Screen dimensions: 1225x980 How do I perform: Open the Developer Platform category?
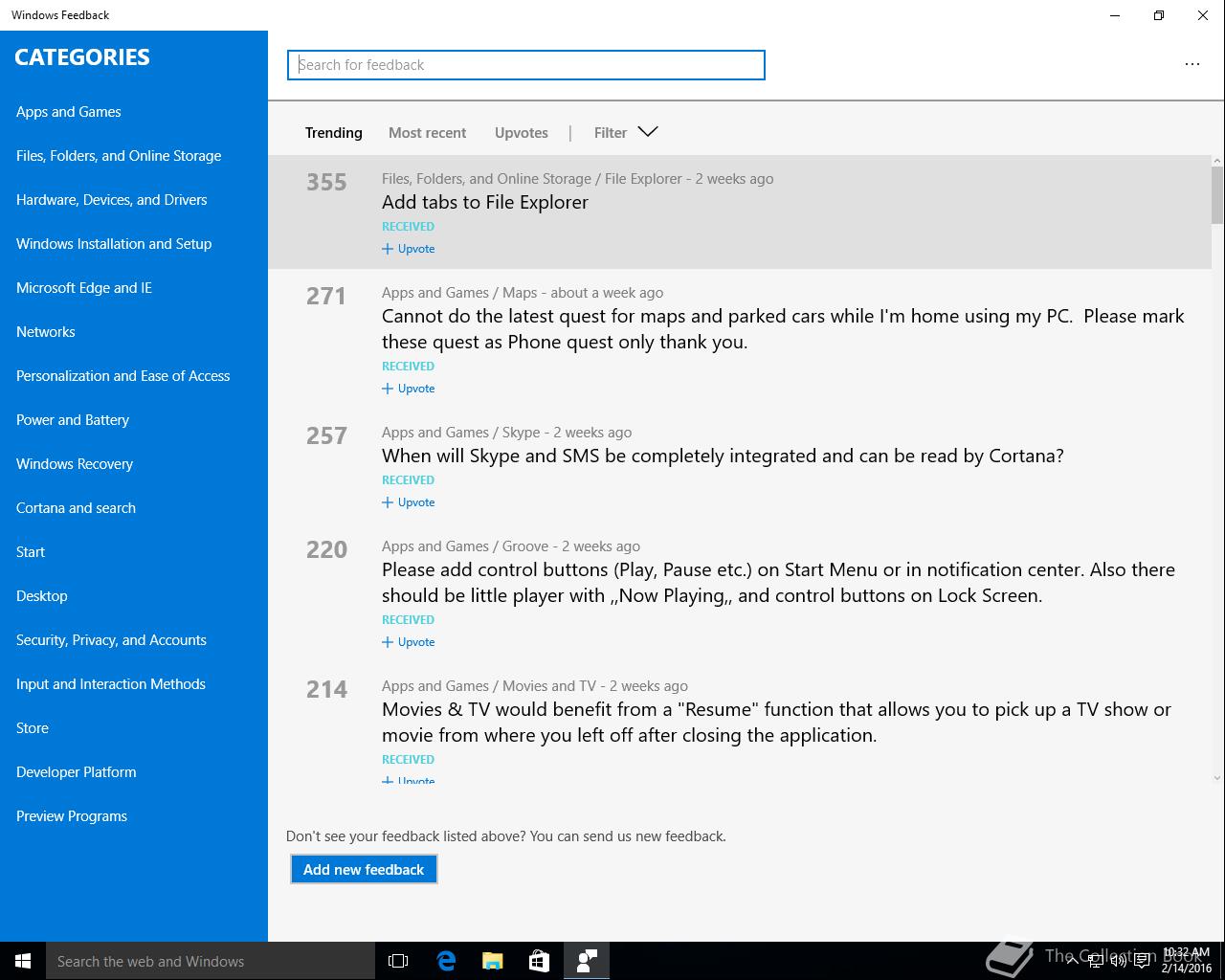(76, 772)
